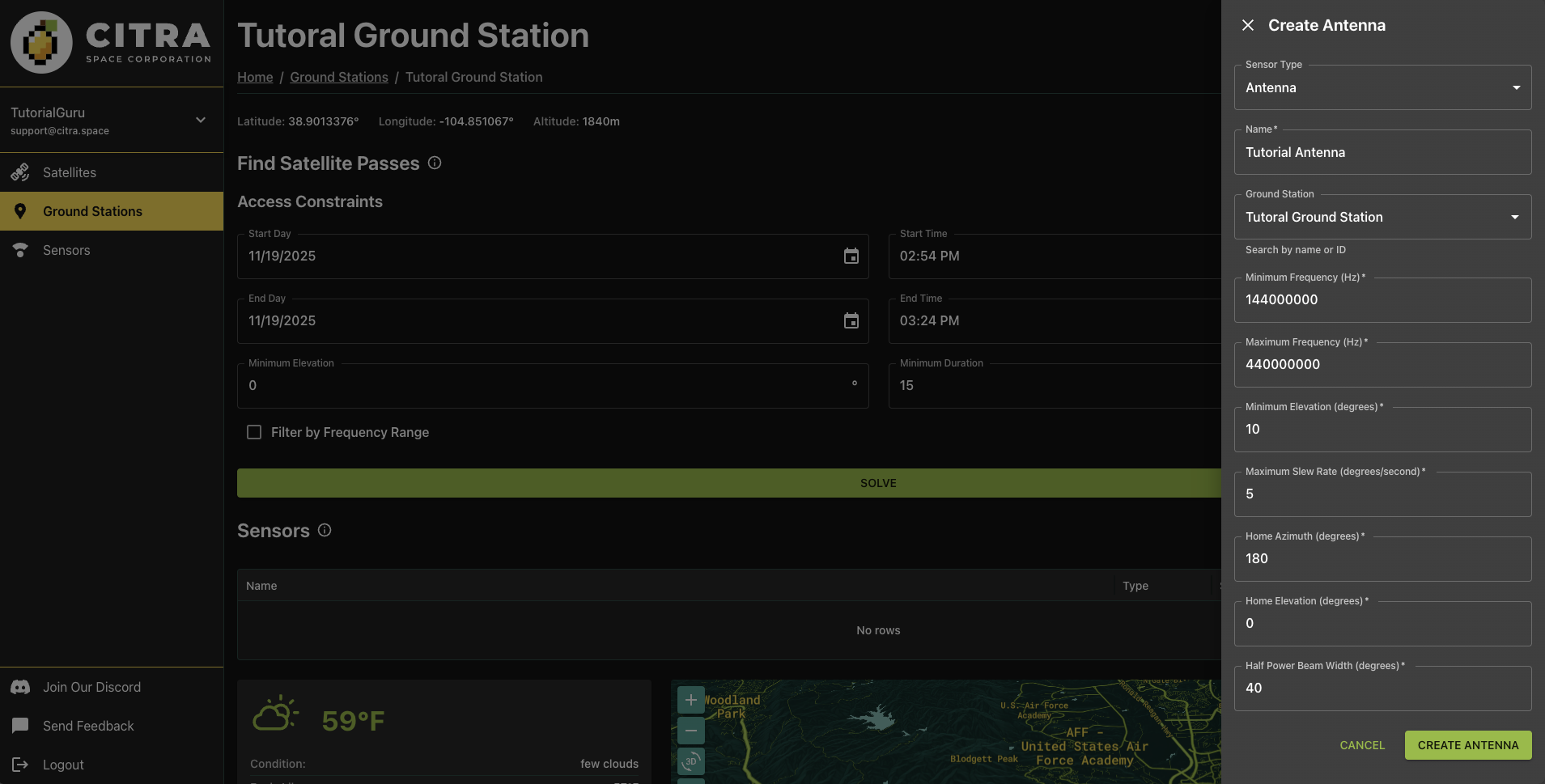Open the Start Day calendar picker icon
The width and height of the screenshot is (1545, 784).
851,256
